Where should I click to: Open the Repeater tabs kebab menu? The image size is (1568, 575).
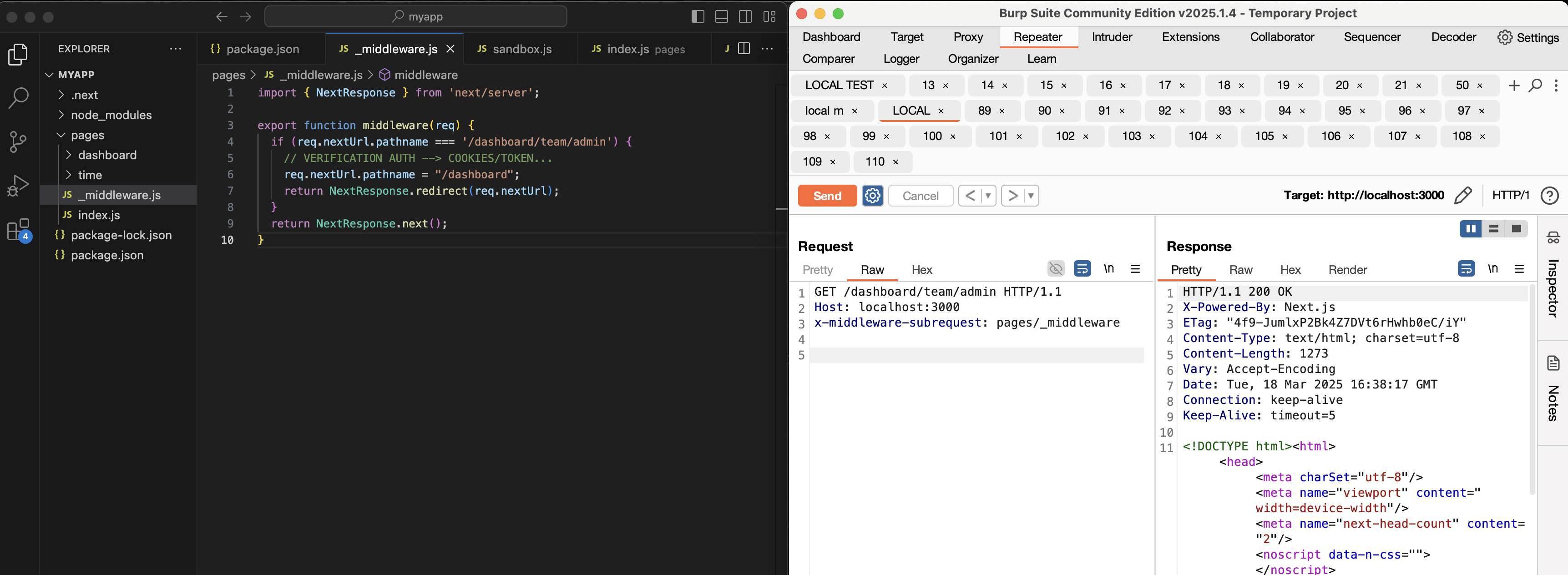[x=1555, y=86]
